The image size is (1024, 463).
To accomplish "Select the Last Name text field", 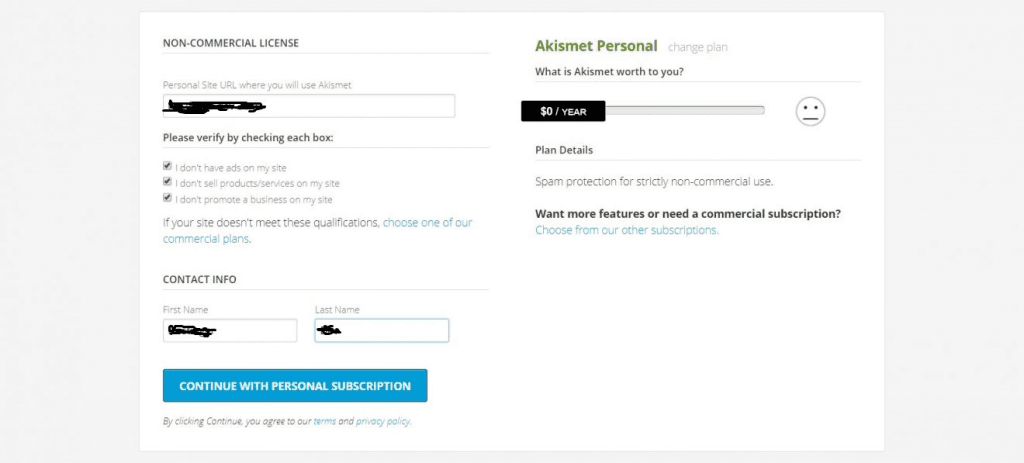I will click(381, 330).
